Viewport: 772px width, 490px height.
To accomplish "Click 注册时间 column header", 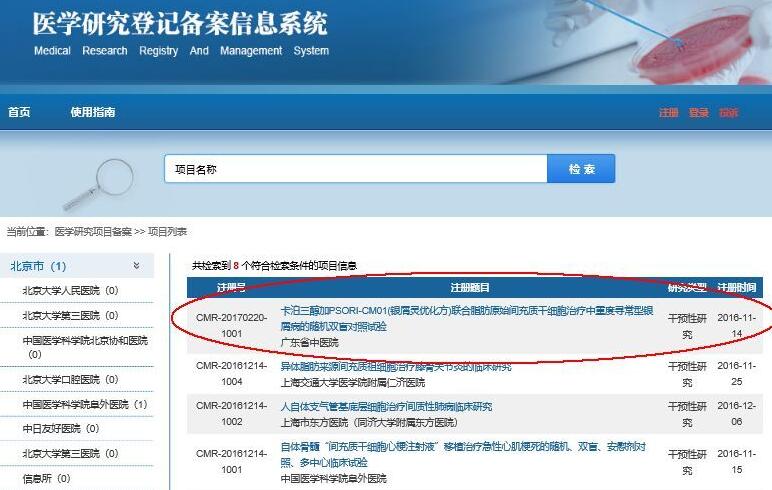I will (x=737, y=288).
